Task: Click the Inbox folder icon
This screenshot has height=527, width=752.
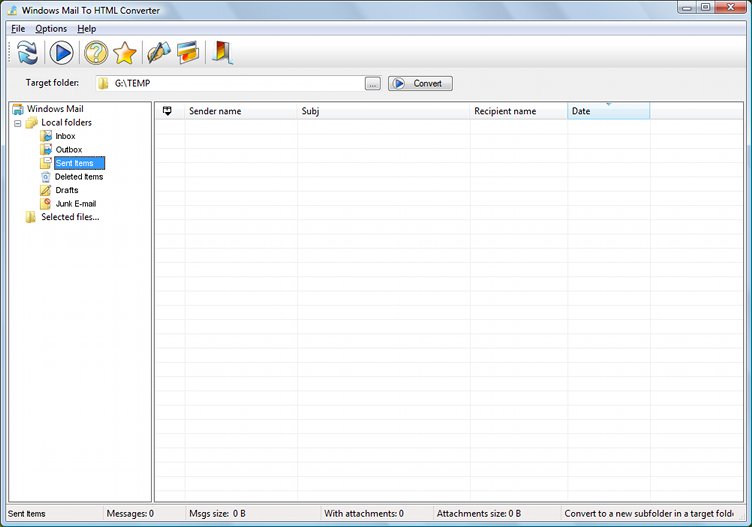Action: (x=46, y=136)
